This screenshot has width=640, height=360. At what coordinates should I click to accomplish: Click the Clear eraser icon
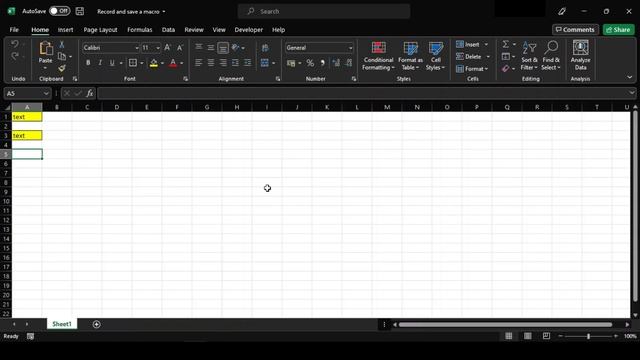point(506,69)
